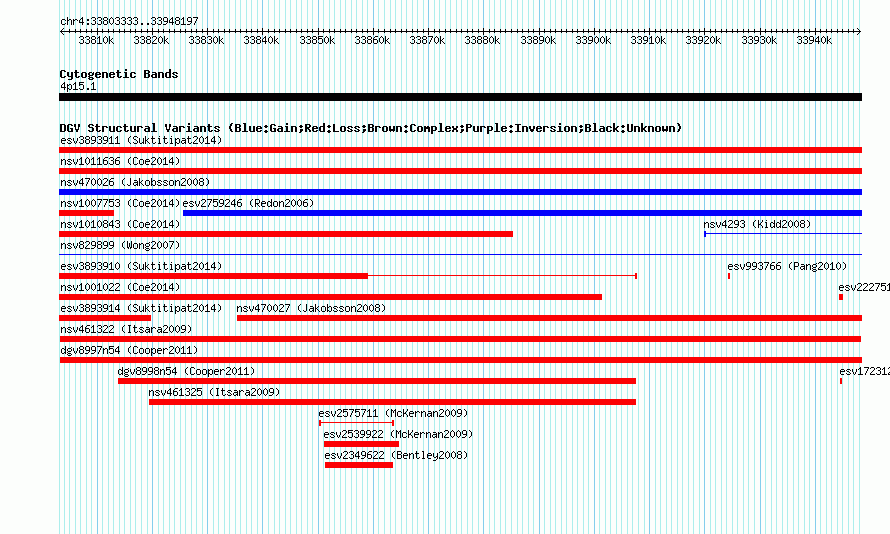Click the 33870k ruler tick label
Screen dimensions: 890x534
427,40
